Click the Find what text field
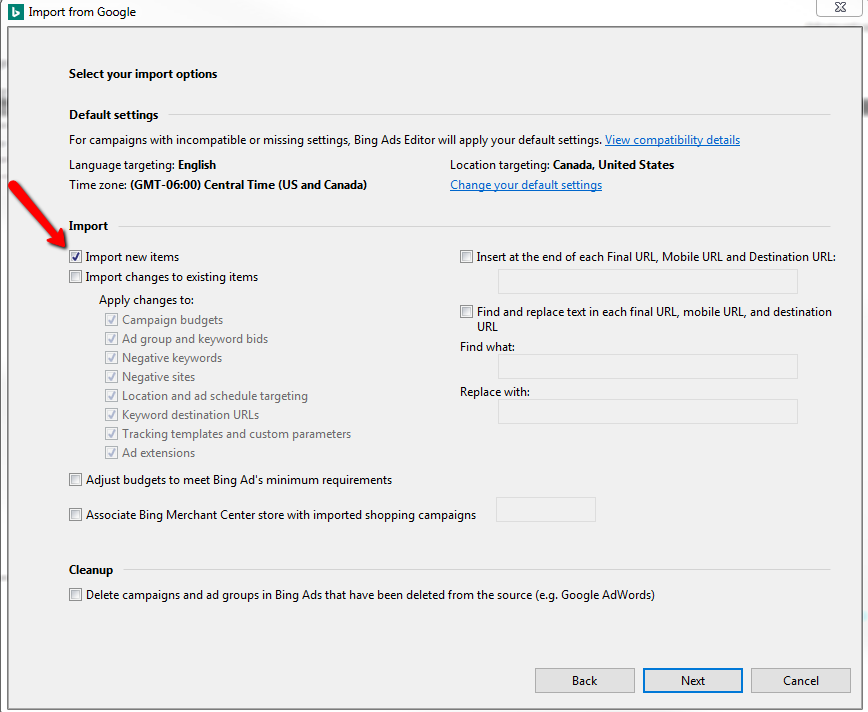The height and width of the screenshot is (712, 868). coord(648,367)
